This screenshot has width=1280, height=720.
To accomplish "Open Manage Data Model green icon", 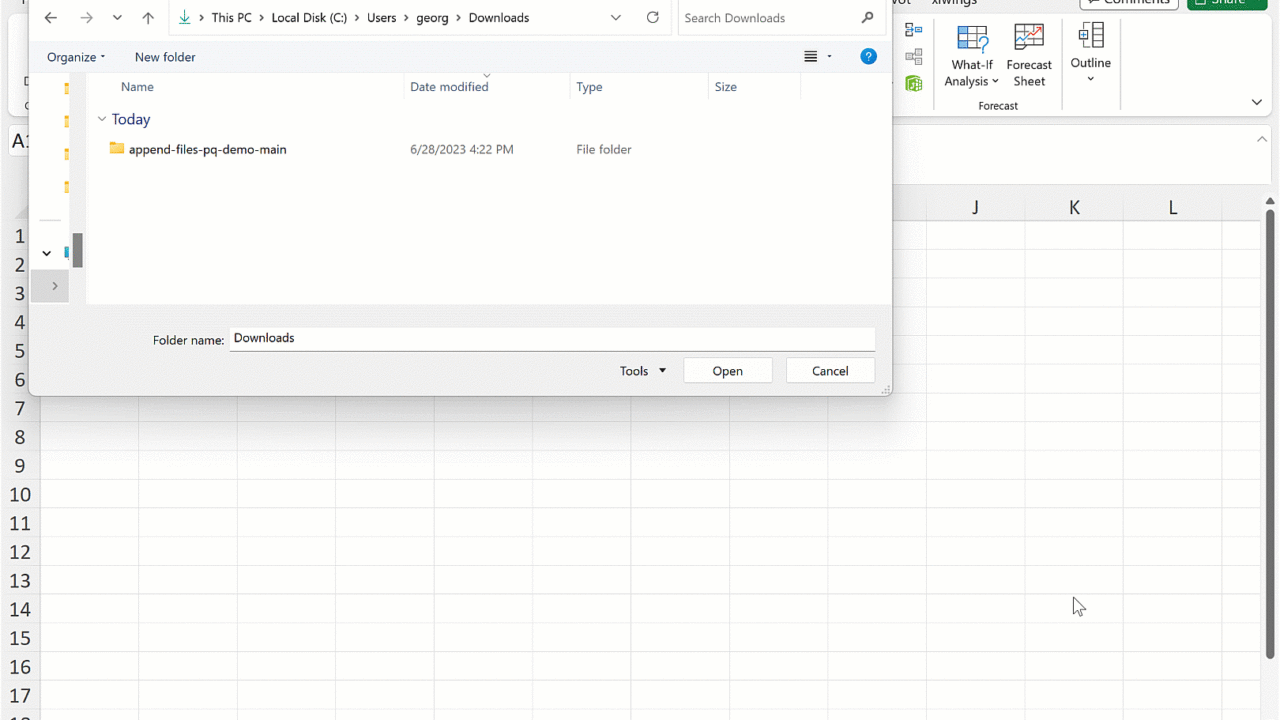I will (914, 84).
